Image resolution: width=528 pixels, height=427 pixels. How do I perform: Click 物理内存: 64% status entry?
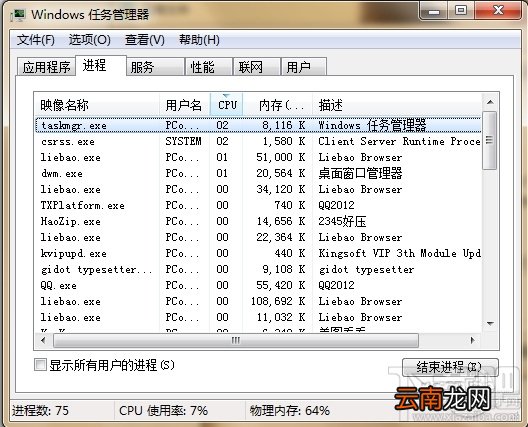[x=290, y=410]
